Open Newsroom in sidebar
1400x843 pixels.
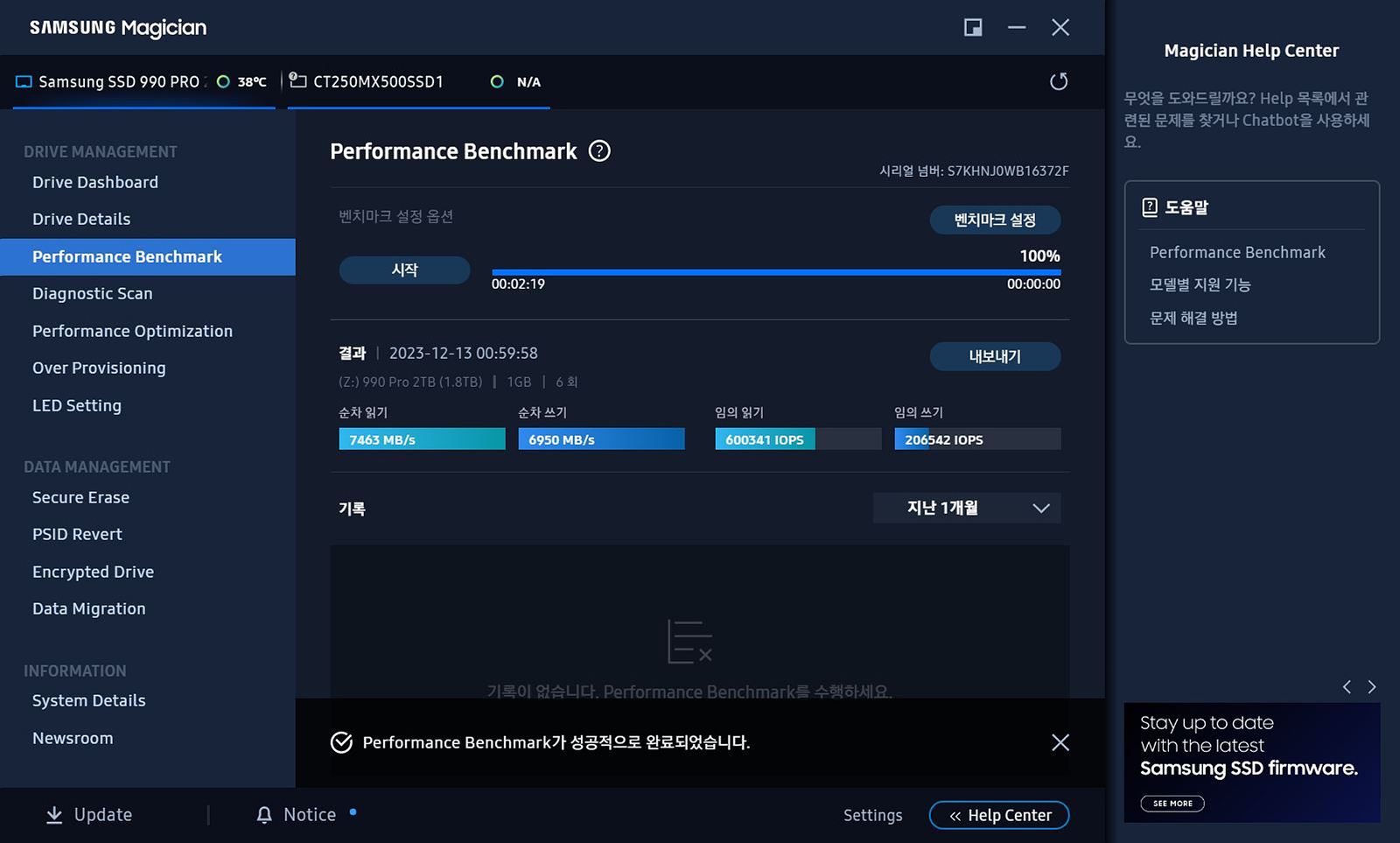click(x=73, y=738)
